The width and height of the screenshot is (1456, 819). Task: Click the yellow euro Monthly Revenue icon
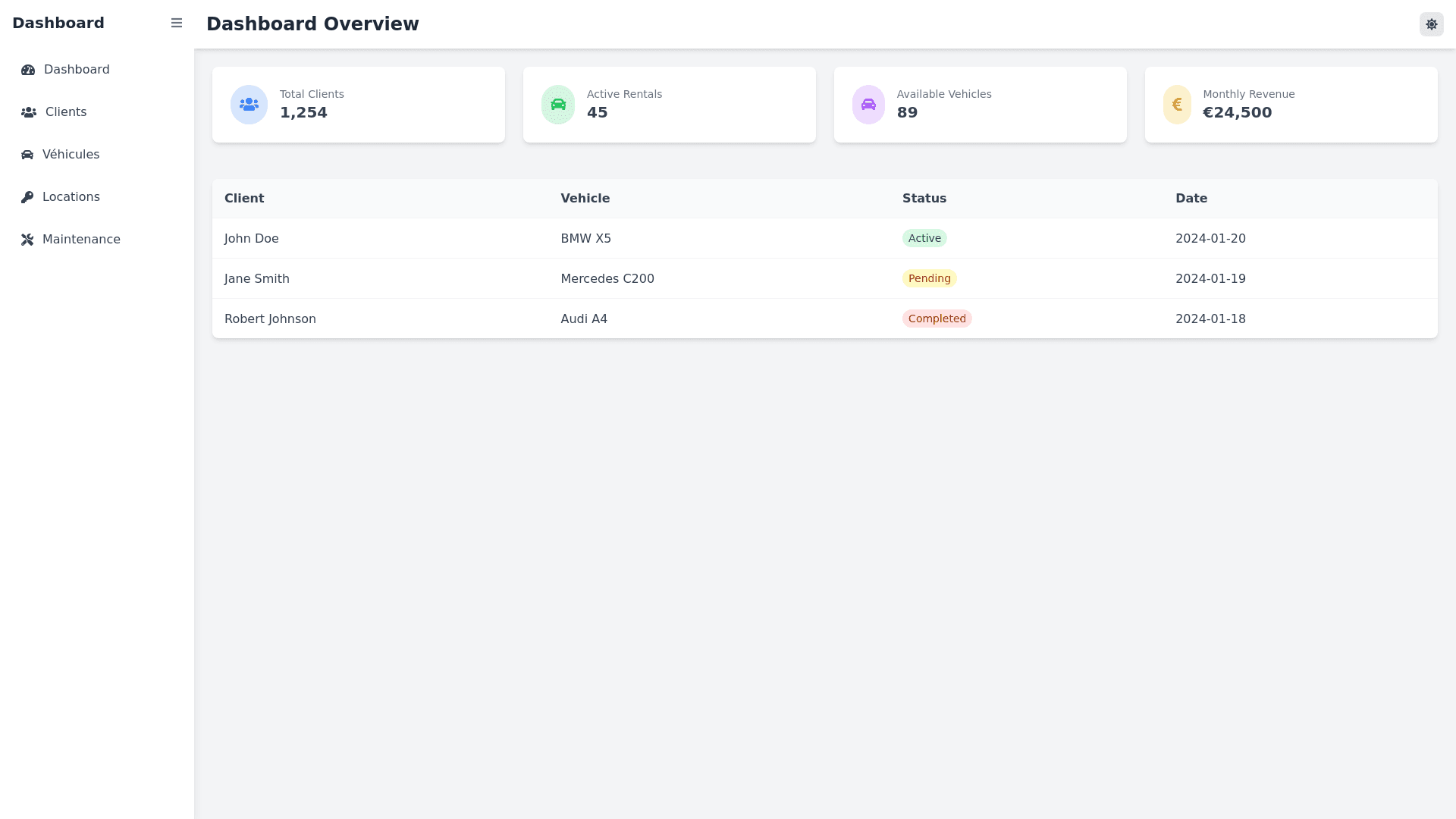(x=1177, y=105)
